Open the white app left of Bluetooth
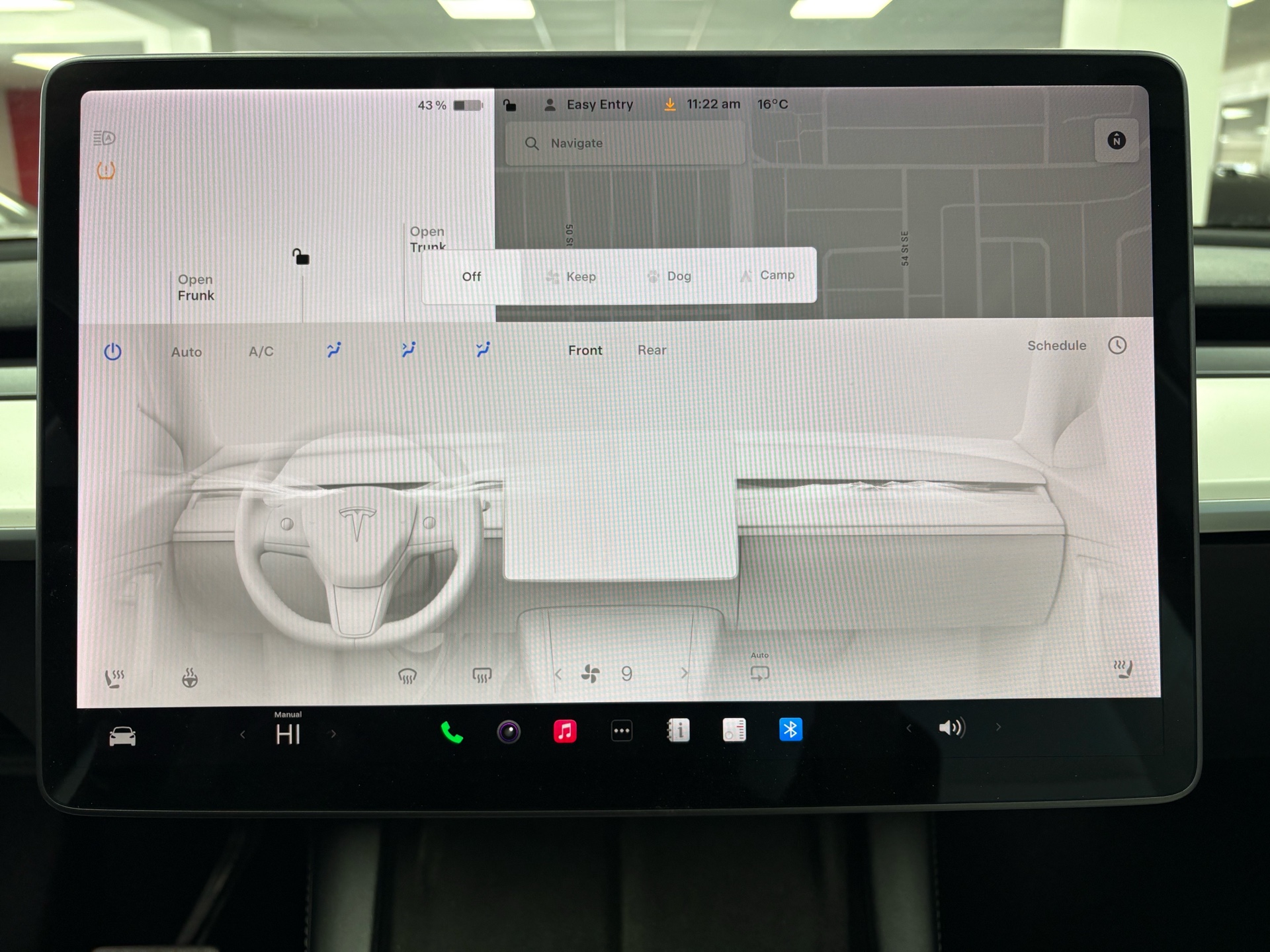Screen dimensions: 1270x952 tap(734, 730)
